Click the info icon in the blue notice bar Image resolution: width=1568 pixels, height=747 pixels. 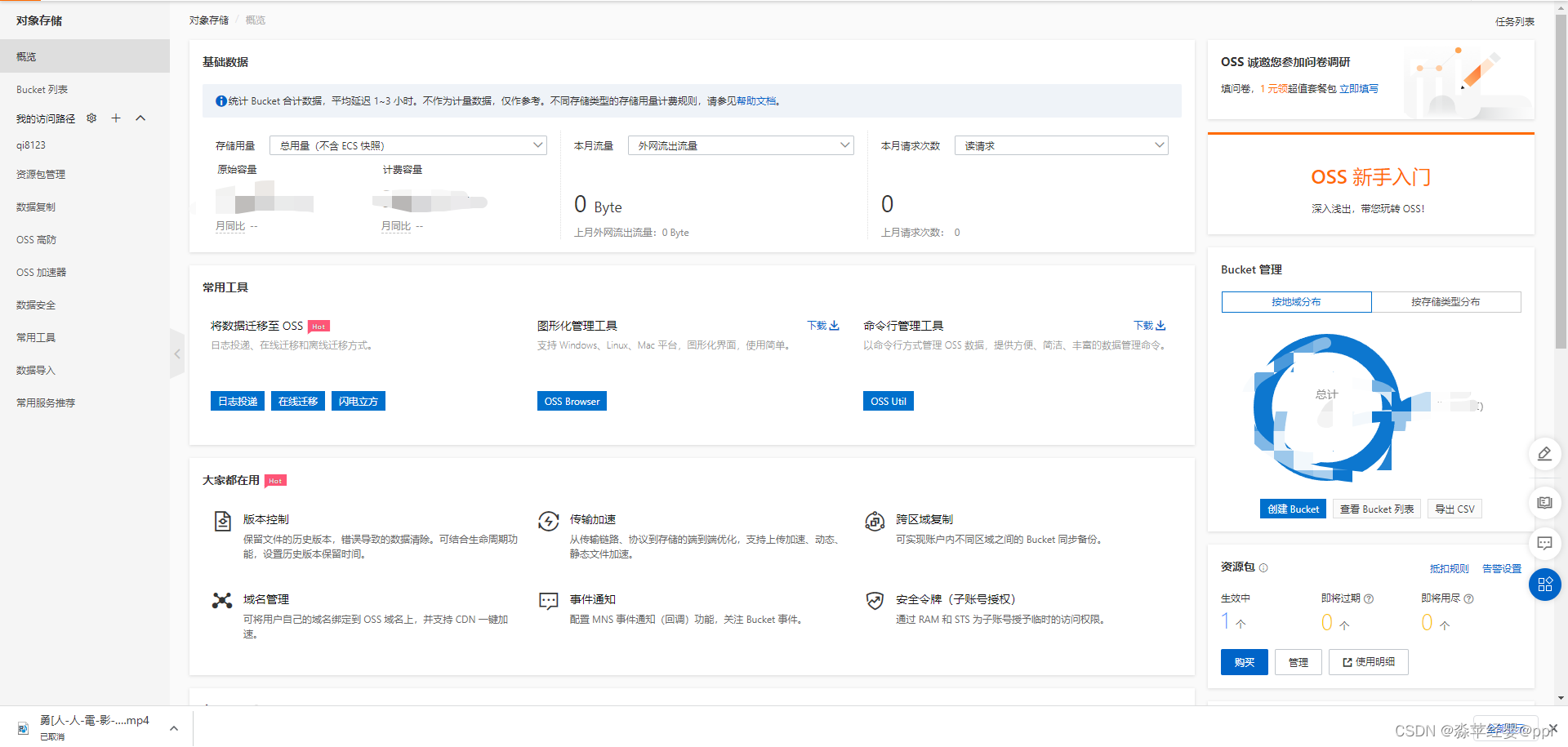tap(221, 101)
